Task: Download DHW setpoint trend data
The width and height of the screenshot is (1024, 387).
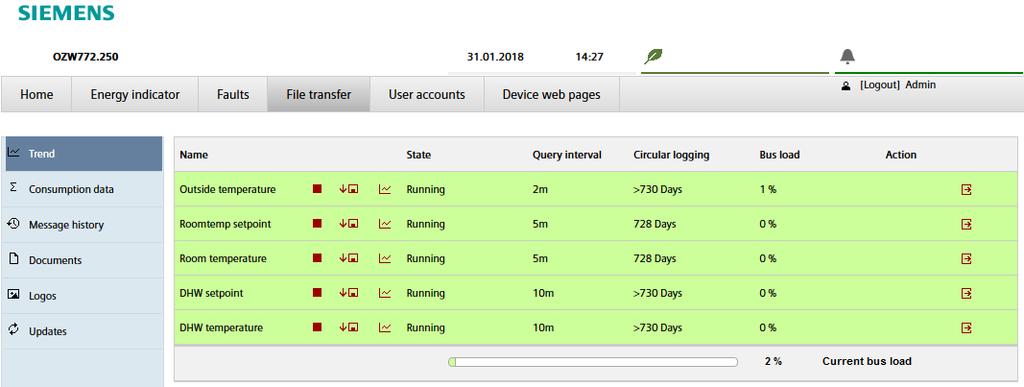Action: [349, 293]
